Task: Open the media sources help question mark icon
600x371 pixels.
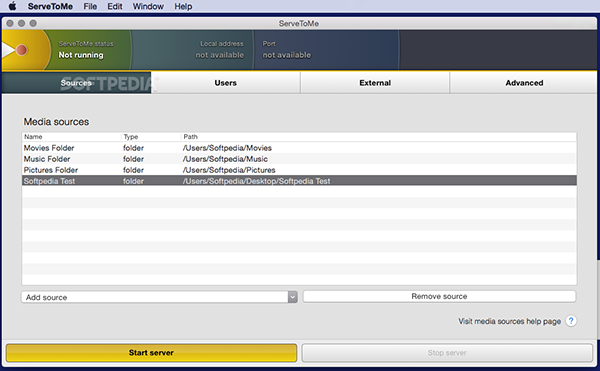Action: (571, 321)
